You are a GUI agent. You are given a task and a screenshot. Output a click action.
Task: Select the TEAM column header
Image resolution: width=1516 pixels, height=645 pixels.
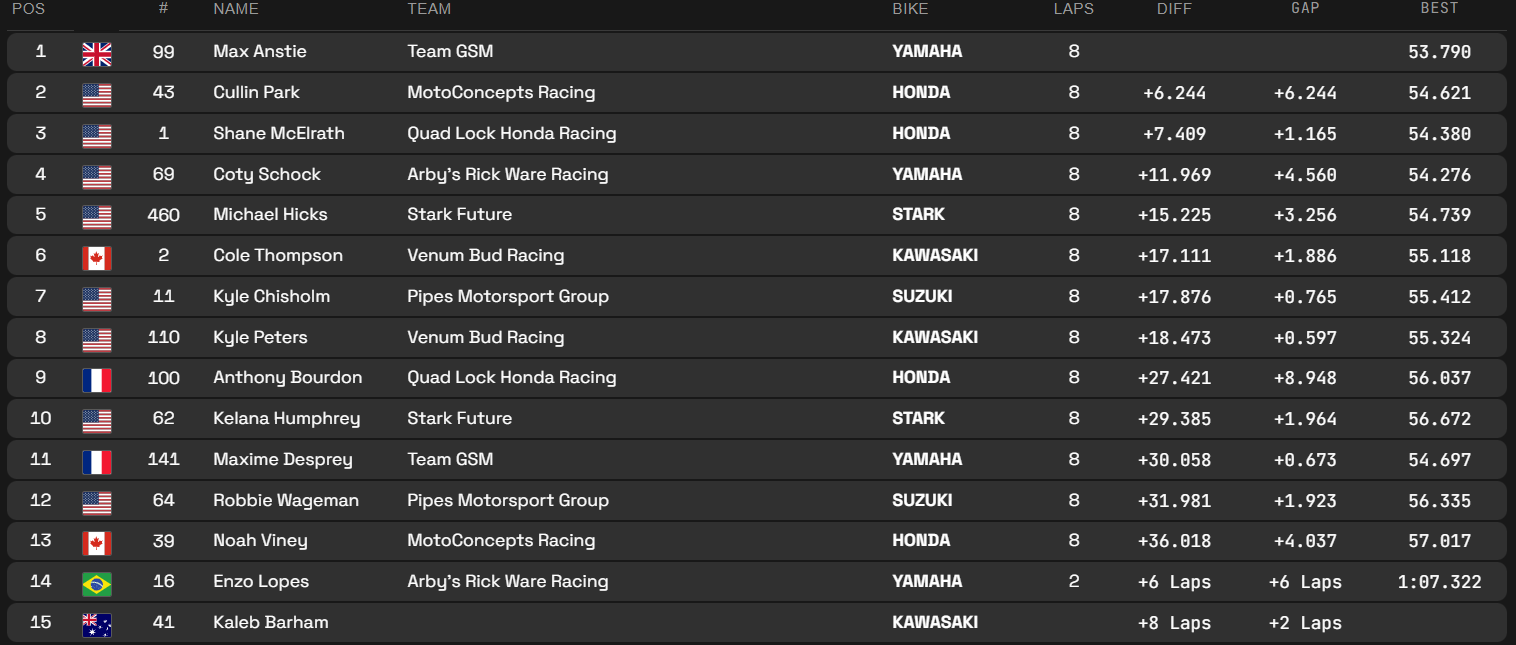(x=429, y=9)
